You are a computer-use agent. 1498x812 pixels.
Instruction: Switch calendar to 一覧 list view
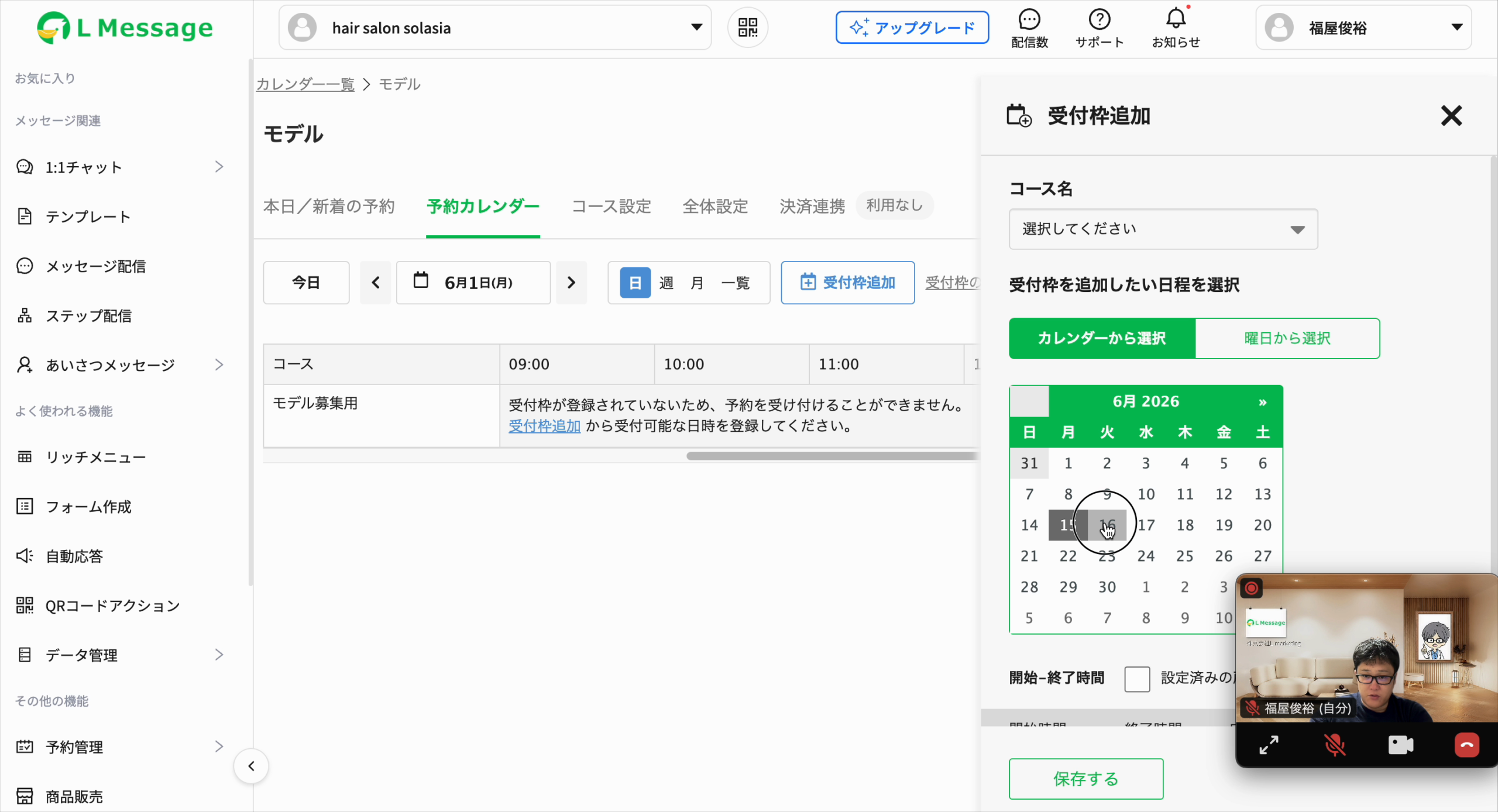pyautogui.click(x=735, y=283)
